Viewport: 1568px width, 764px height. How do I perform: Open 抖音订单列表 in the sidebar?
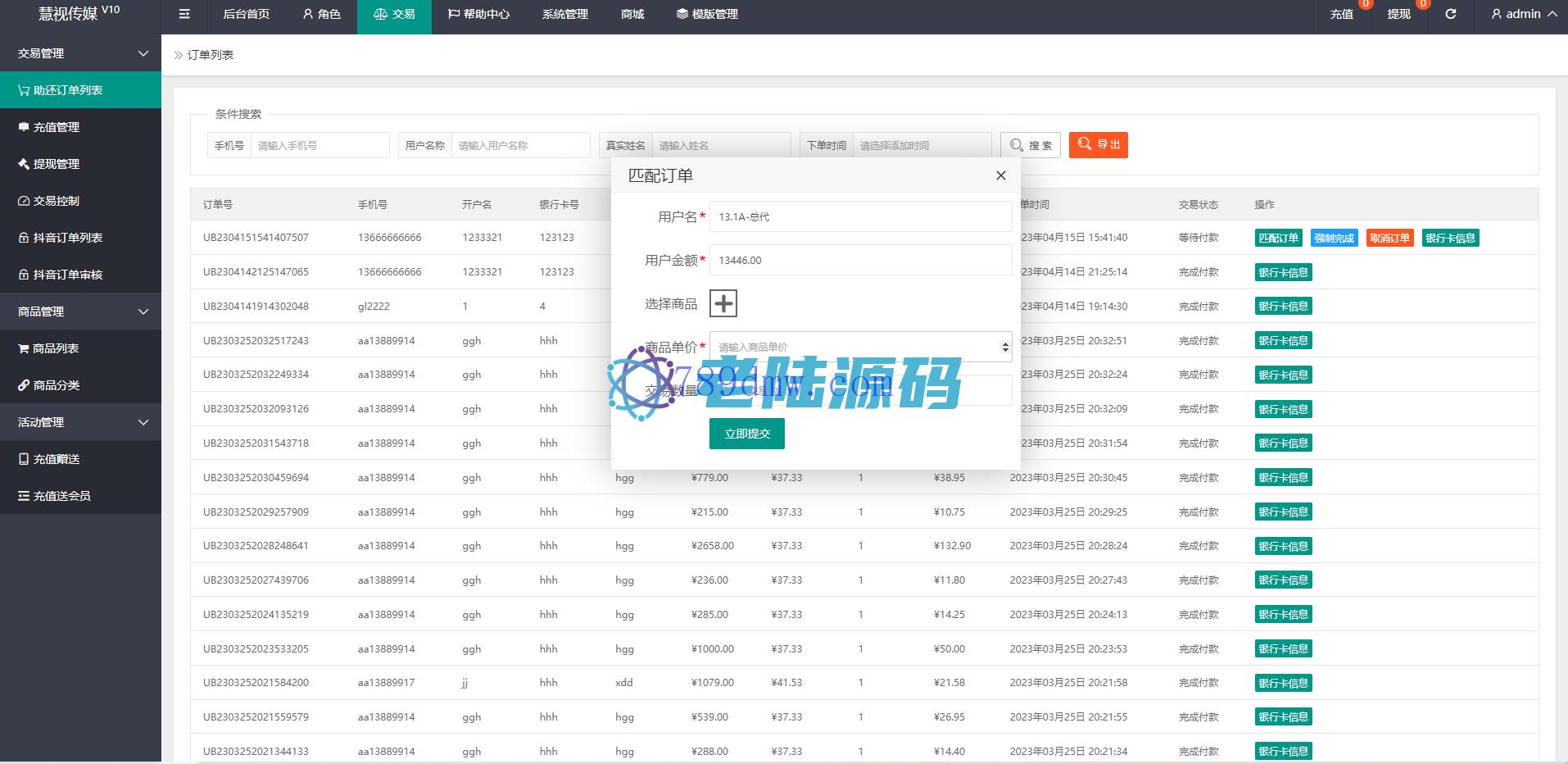tap(67, 238)
